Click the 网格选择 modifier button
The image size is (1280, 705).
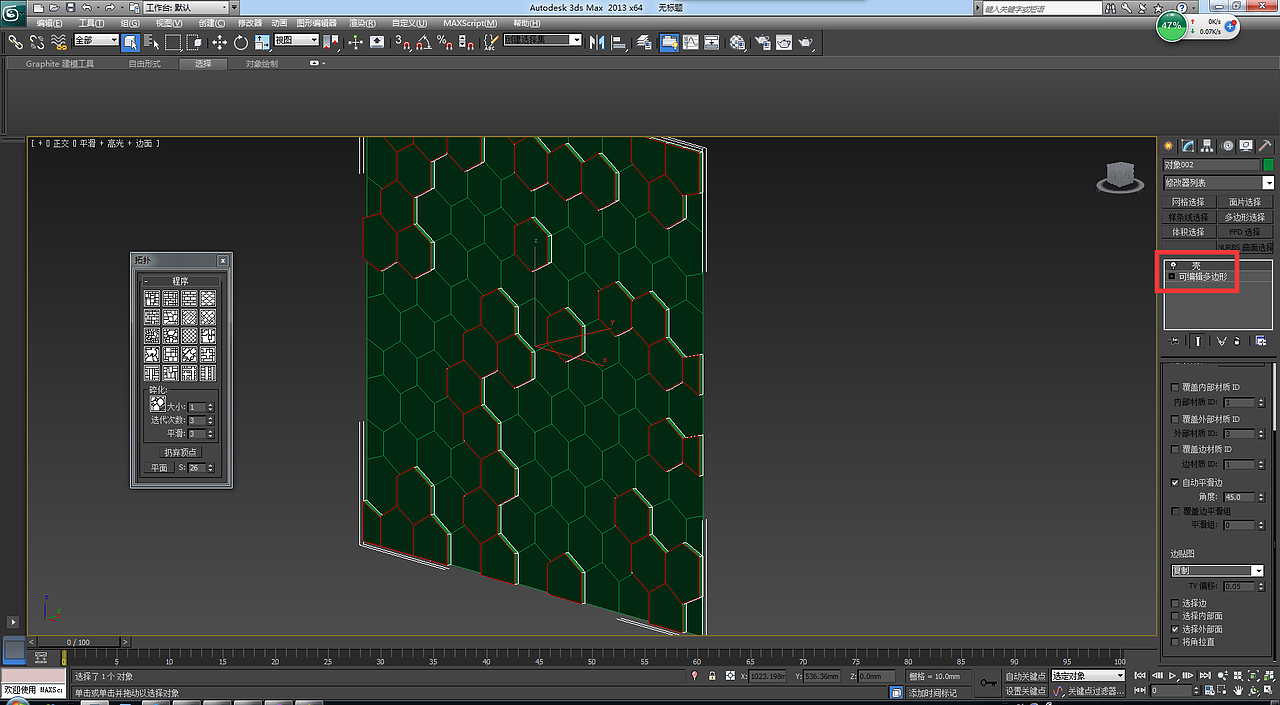tap(1189, 202)
